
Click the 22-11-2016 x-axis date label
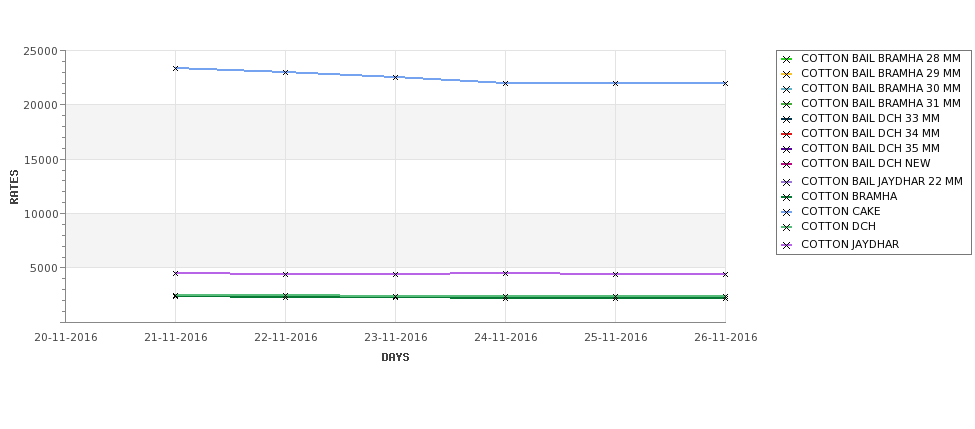[x=285, y=338]
